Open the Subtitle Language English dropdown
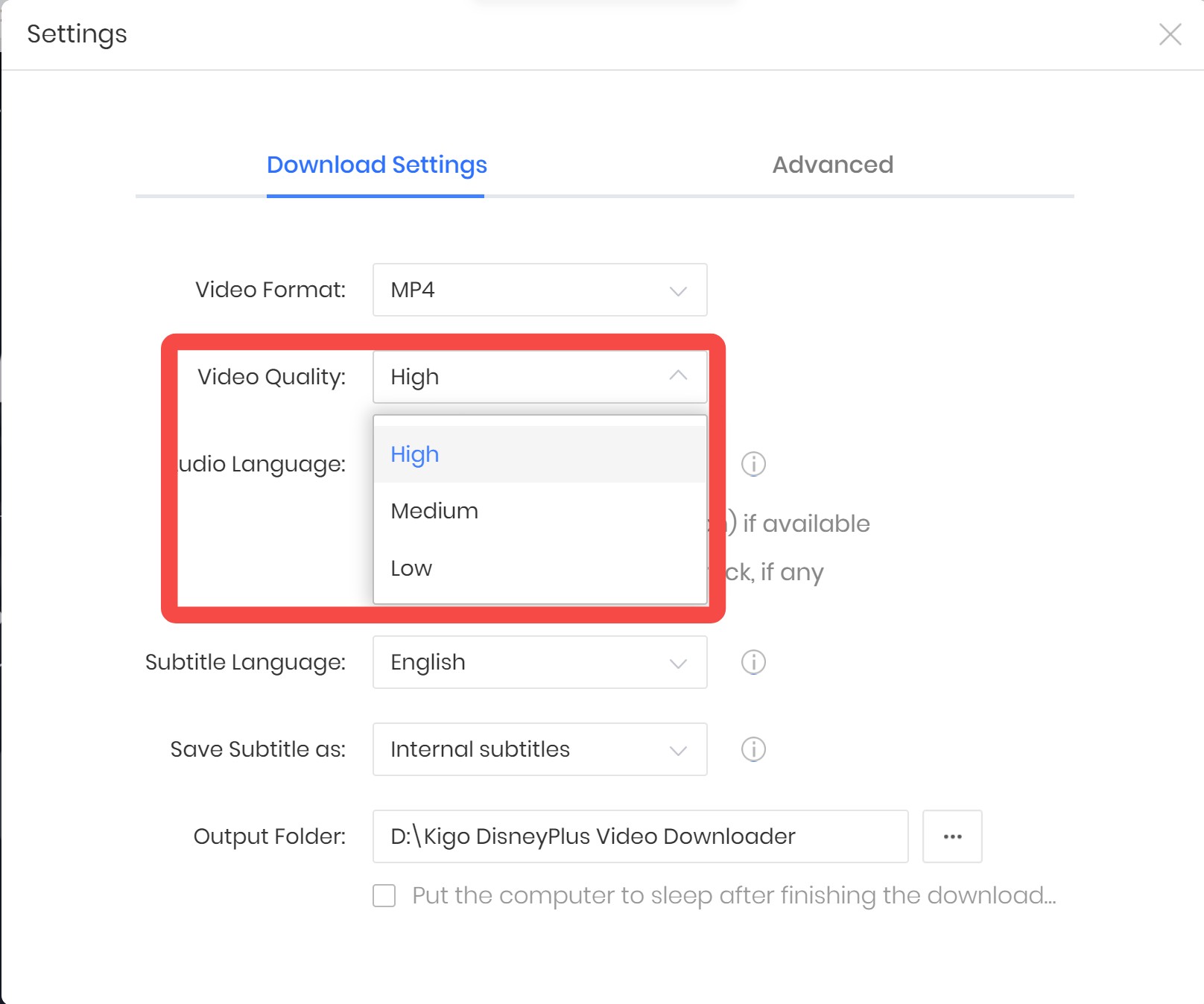Image resolution: width=1204 pixels, height=1004 pixels. [x=539, y=662]
